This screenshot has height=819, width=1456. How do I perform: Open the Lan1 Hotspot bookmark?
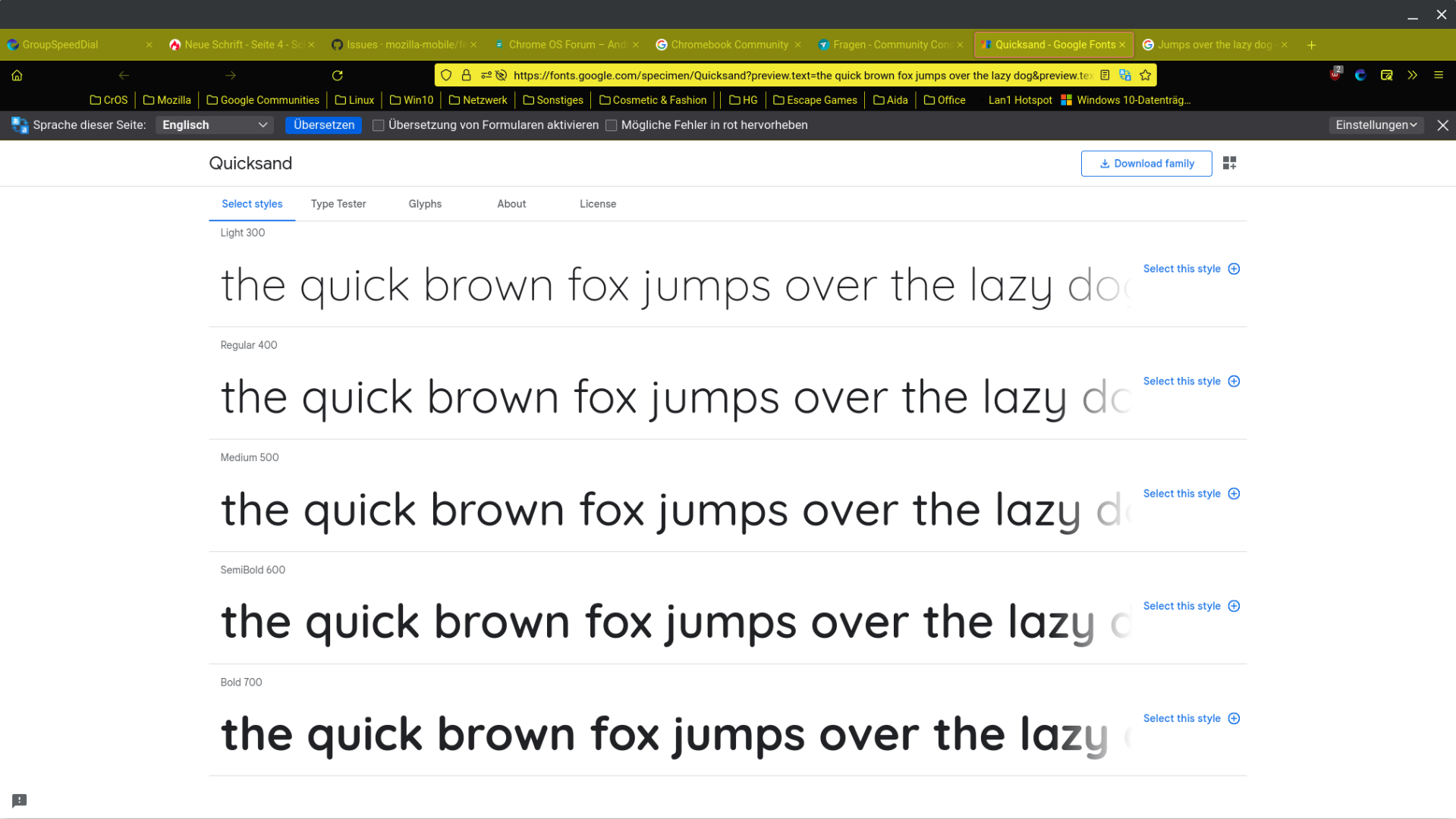click(x=1020, y=100)
